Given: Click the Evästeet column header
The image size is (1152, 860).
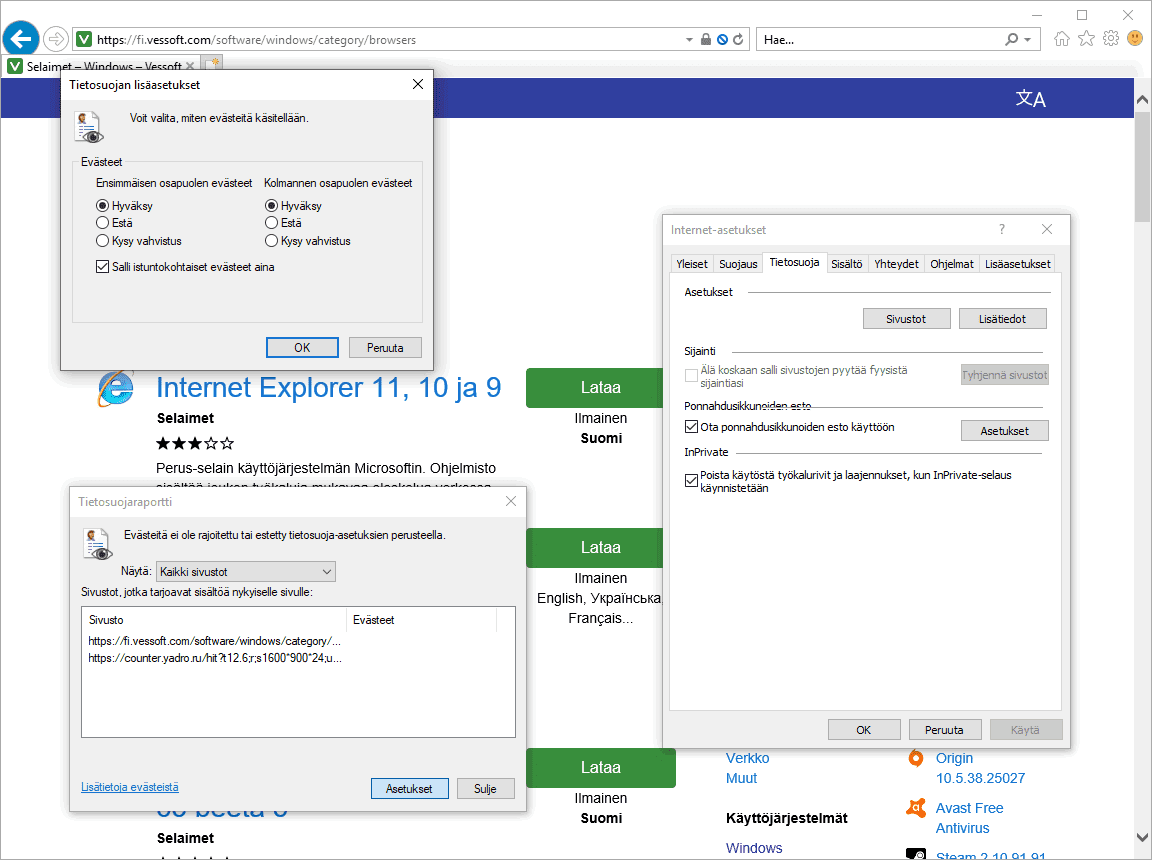Looking at the screenshot, I should coord(422,620).
